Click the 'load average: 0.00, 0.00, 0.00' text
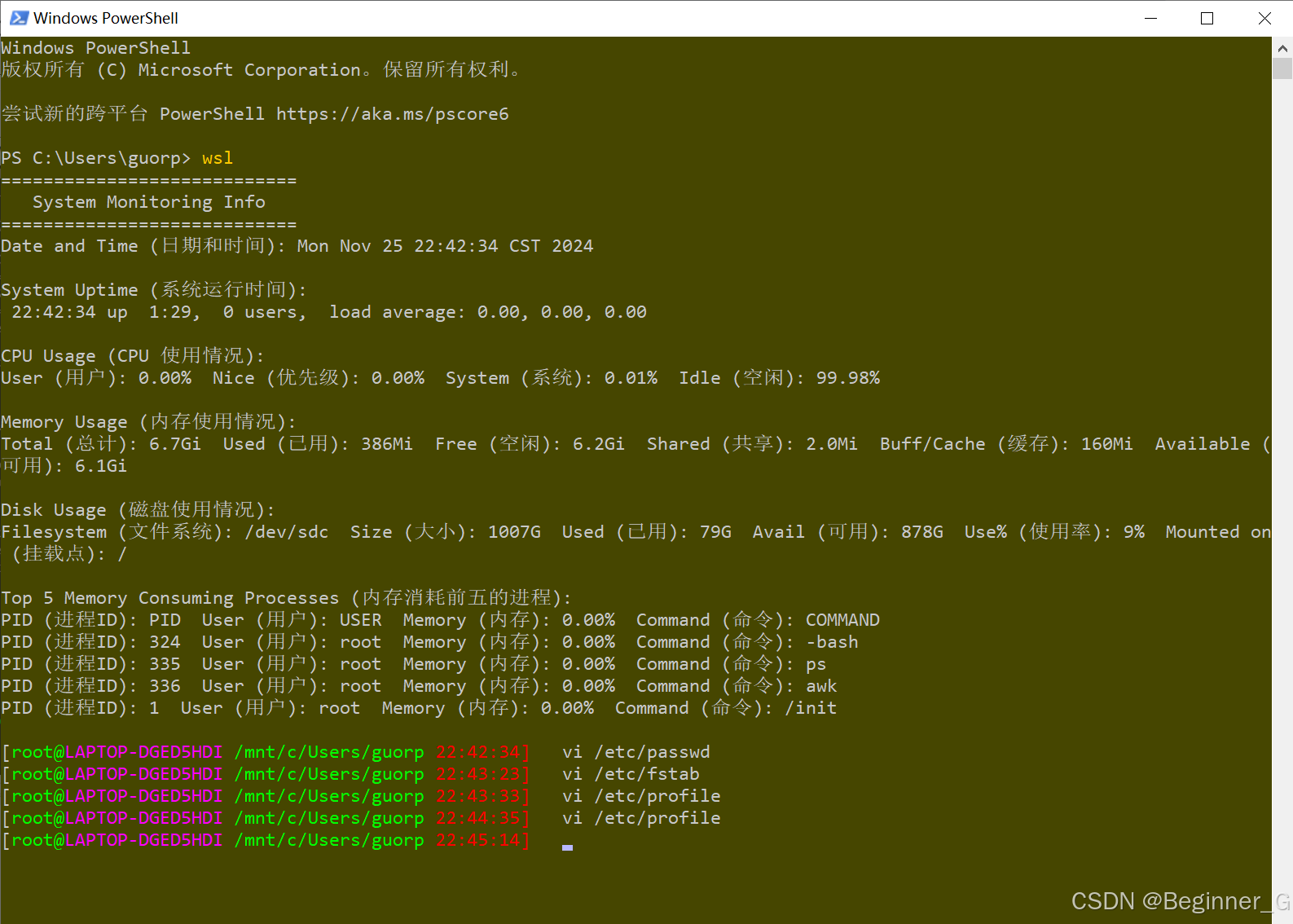The width and height of the screenshot is (1293, 924). pyautogui.click(x=488, y=312)
